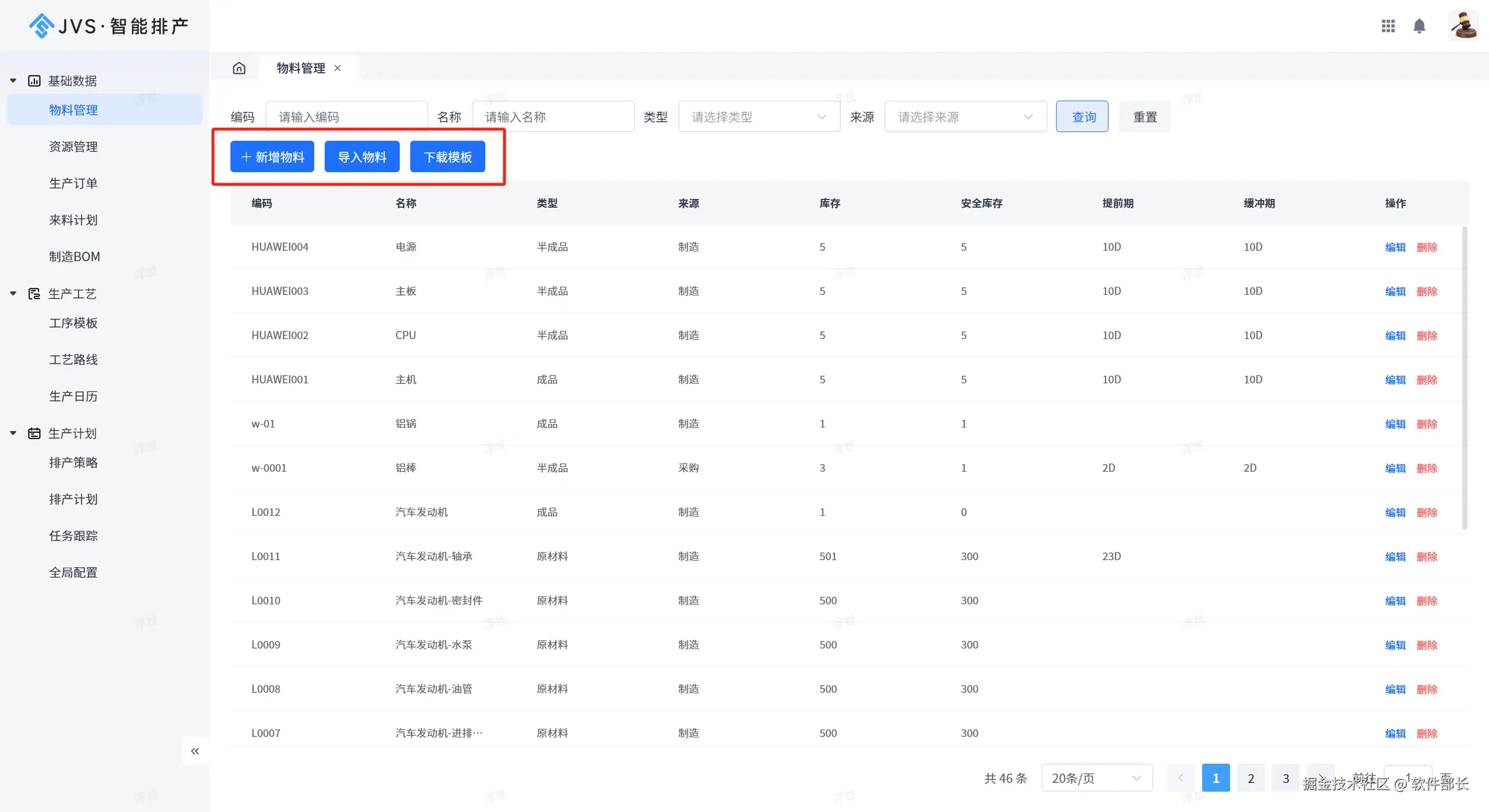
Task: Go to 排产计划 menu item
Action: 73,499
